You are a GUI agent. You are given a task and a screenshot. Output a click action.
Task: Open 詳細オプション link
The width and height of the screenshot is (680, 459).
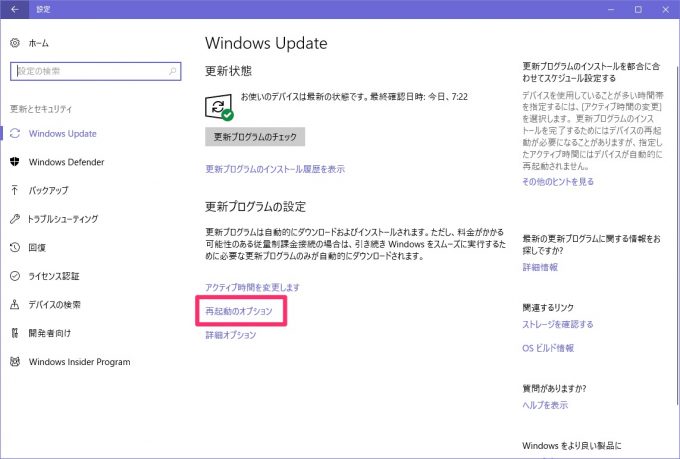tap(231, 334)
